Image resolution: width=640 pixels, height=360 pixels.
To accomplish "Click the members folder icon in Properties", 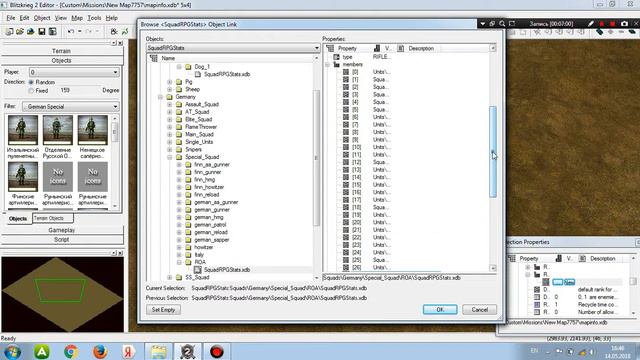I will coord(337,64).
